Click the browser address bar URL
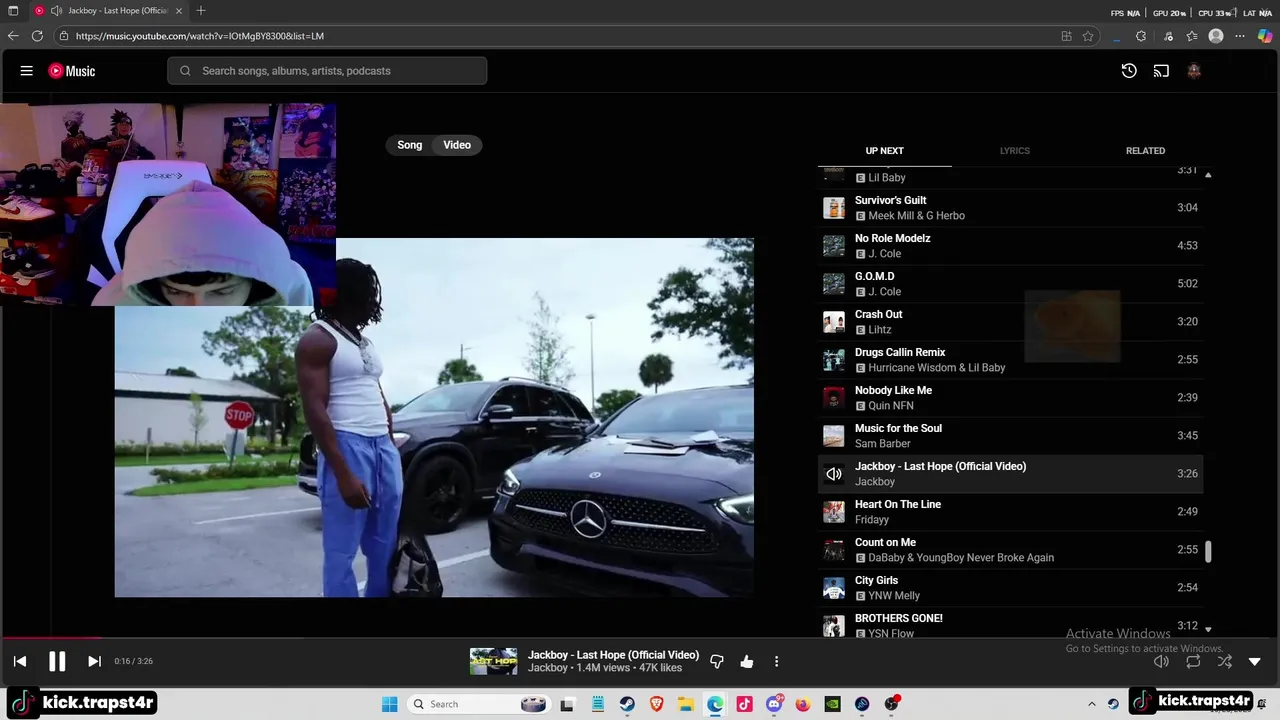This screenshot has width=1280, height=720. 200,36
